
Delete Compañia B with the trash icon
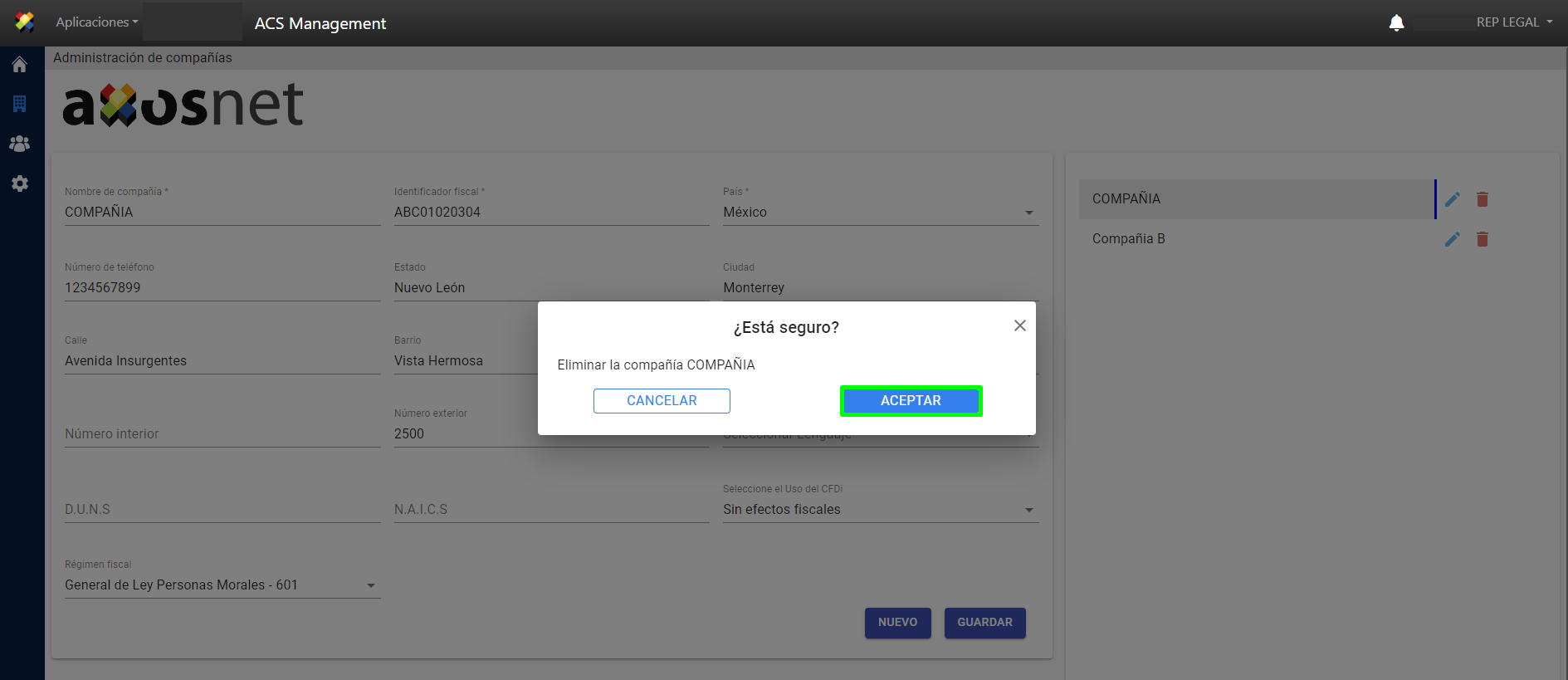(x=1482, y=239)
